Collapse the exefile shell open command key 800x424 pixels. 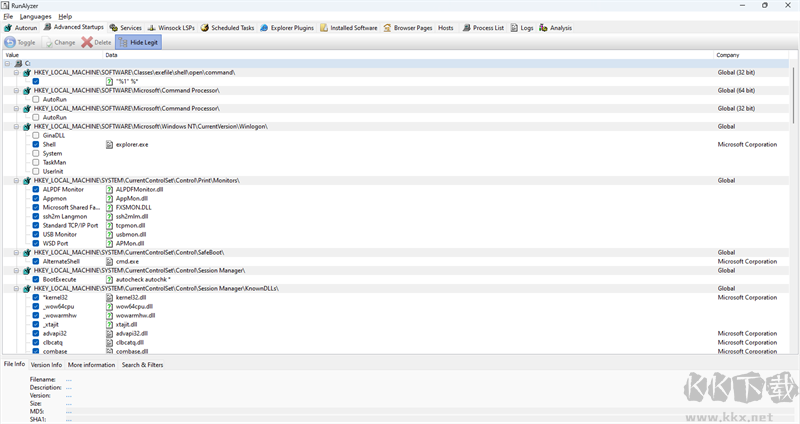pos(16,72)
